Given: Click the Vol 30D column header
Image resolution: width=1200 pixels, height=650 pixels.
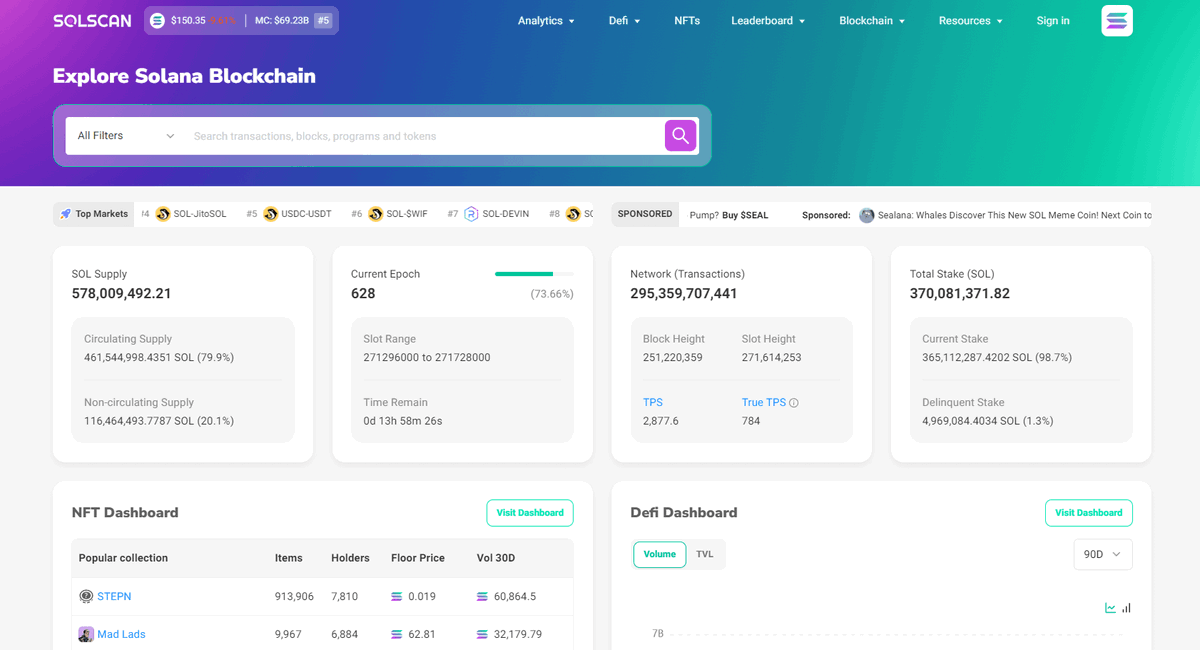Looking at the screenshot, I should click(x=497, y=558).
